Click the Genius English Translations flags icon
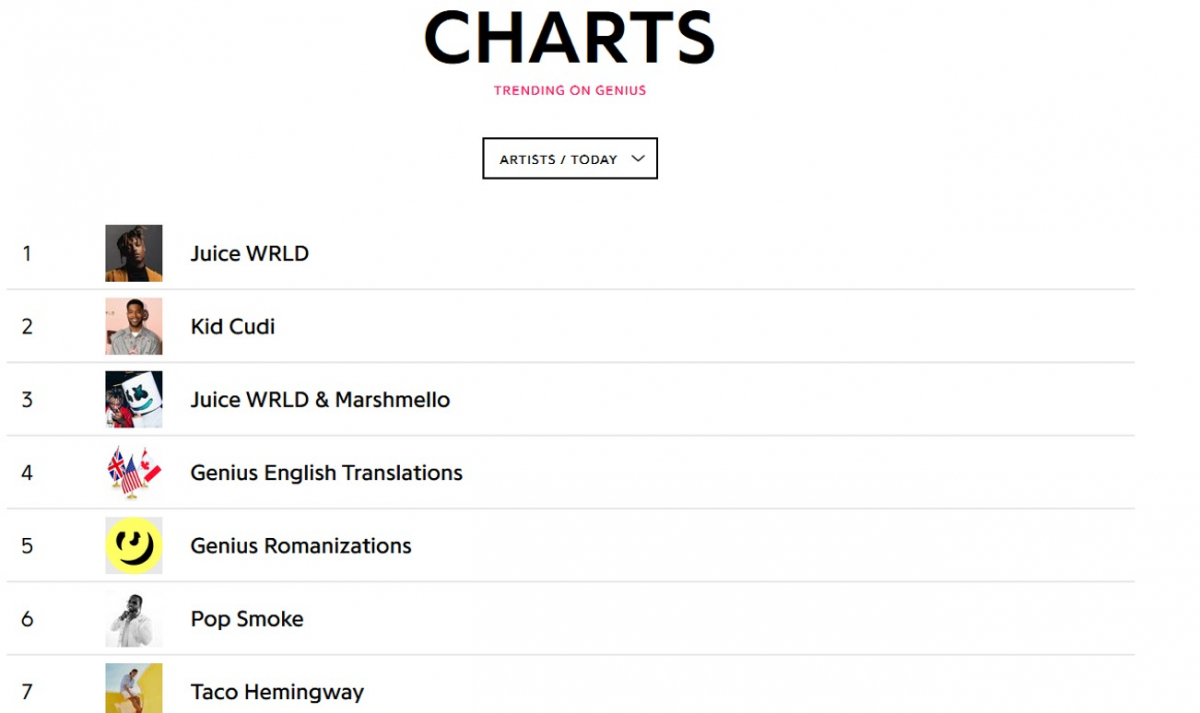This screenshot has width=1200, height=713. point(134,472)
